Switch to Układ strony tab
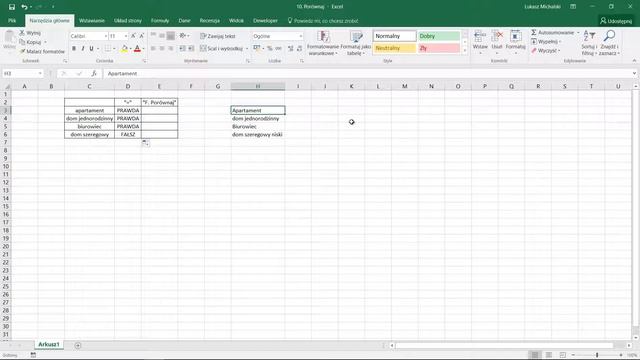Screen dimensions: 640x360 [x=128, y=20]
